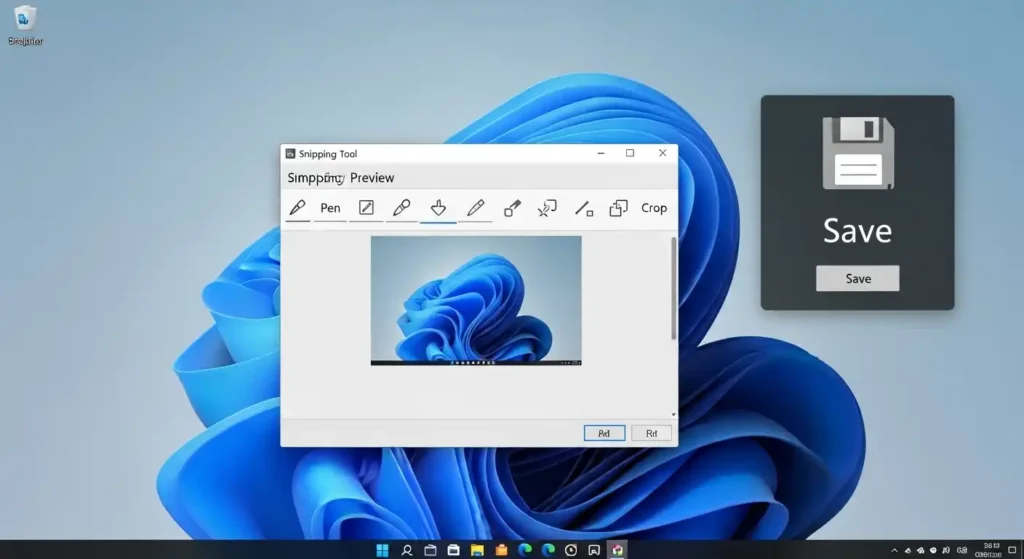This screenshot has width=1024, height=559.
Task: Open File Explorer folder in taskbar
Action: click(477, 551)
